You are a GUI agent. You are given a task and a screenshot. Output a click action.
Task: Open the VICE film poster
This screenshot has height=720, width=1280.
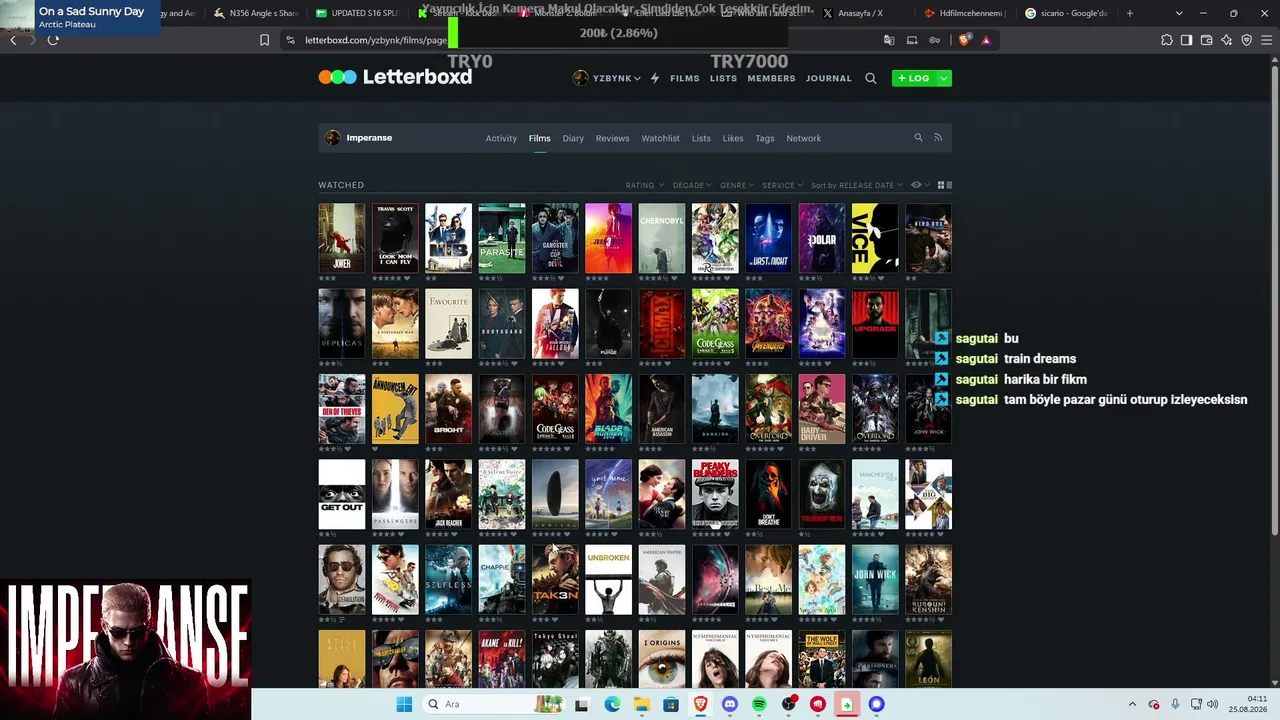(875, 238)
